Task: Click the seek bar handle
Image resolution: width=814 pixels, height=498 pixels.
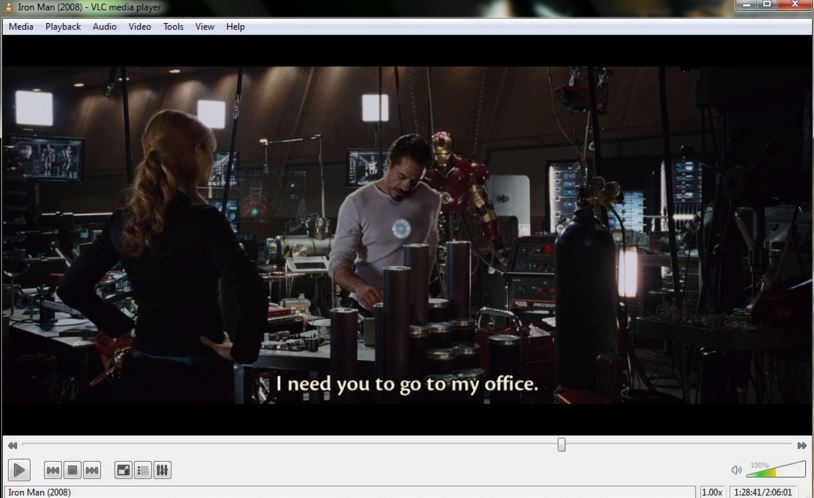Action: 561,445
